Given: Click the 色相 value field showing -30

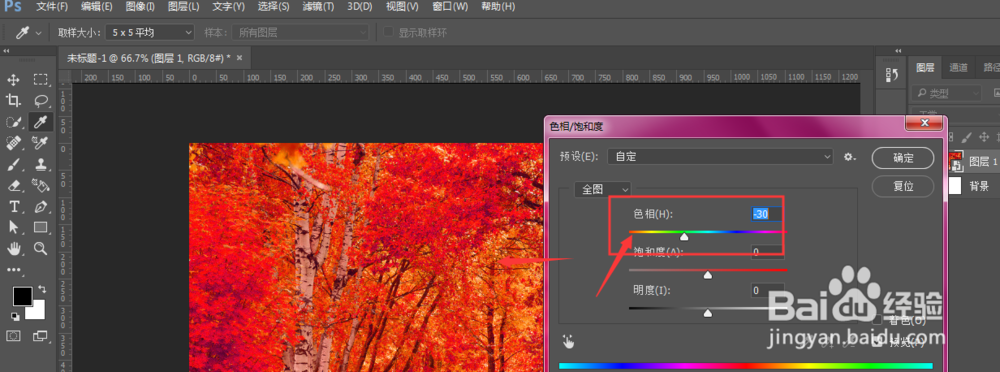Looking at the screenshot, I should click(x=767, y=214).
